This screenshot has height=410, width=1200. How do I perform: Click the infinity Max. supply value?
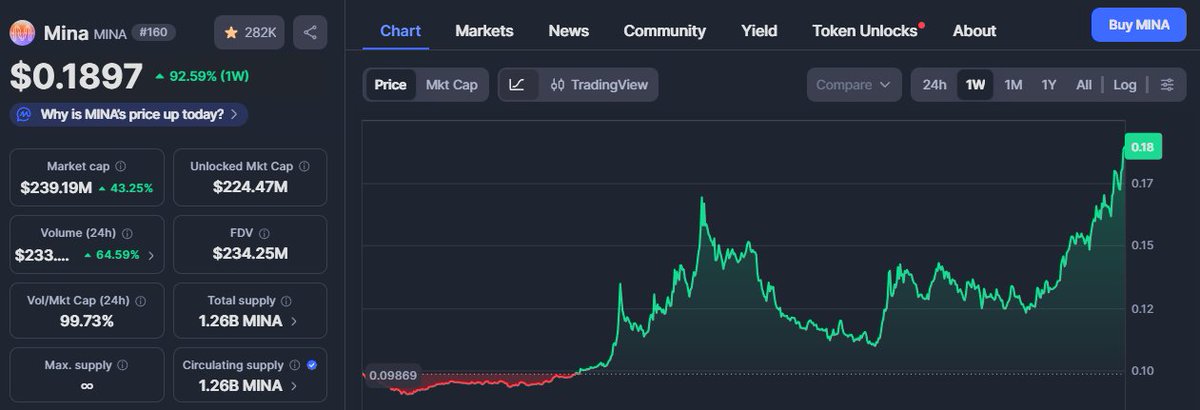pos(87,386)
